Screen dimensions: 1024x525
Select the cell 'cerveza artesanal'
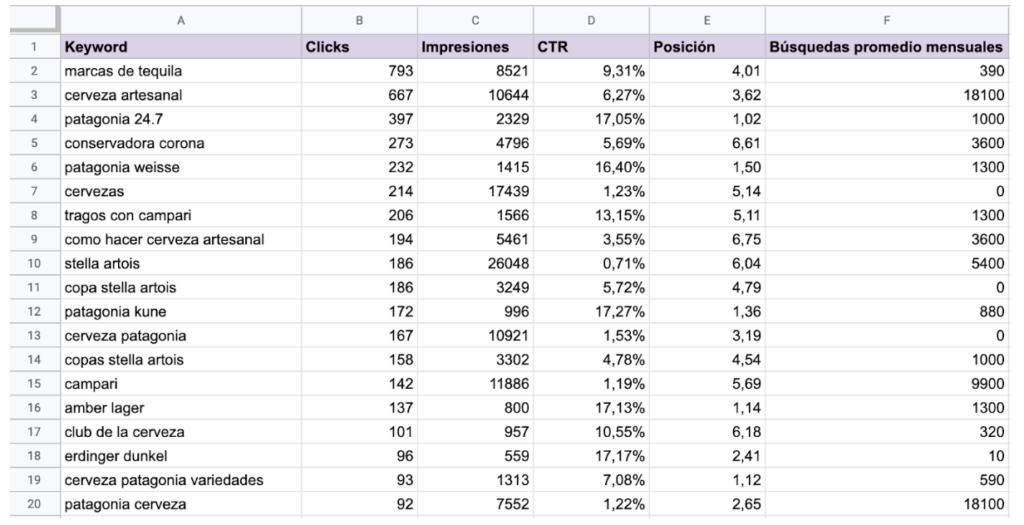(181, 95)
